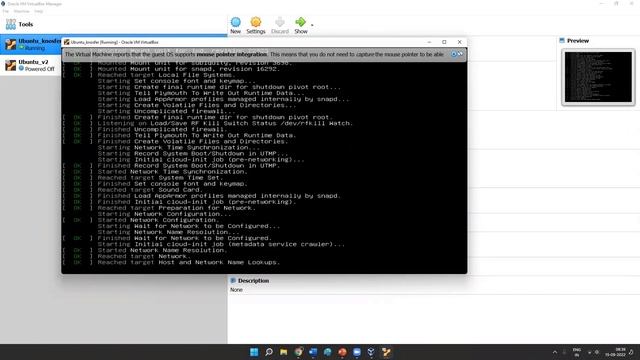Open the Windows Start menu
Image resolution: width=640 pixels, height=360 pixels.
[254, 352]
